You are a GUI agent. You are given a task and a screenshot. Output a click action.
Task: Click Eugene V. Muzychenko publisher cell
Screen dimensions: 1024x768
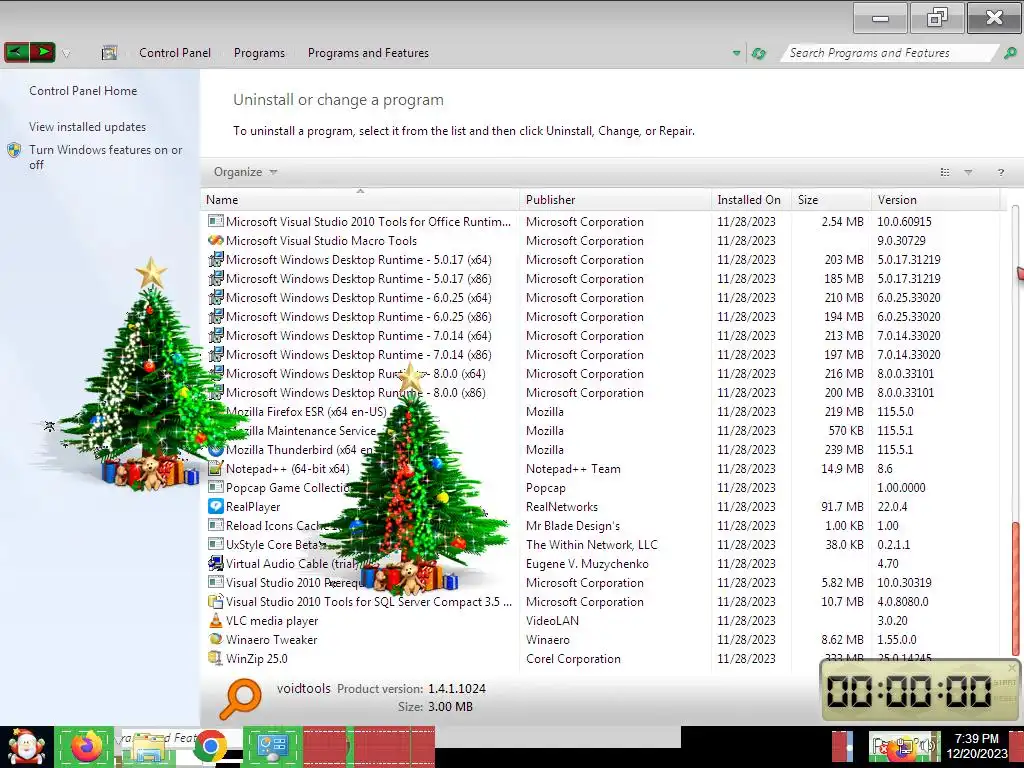[x=587, y=564]
